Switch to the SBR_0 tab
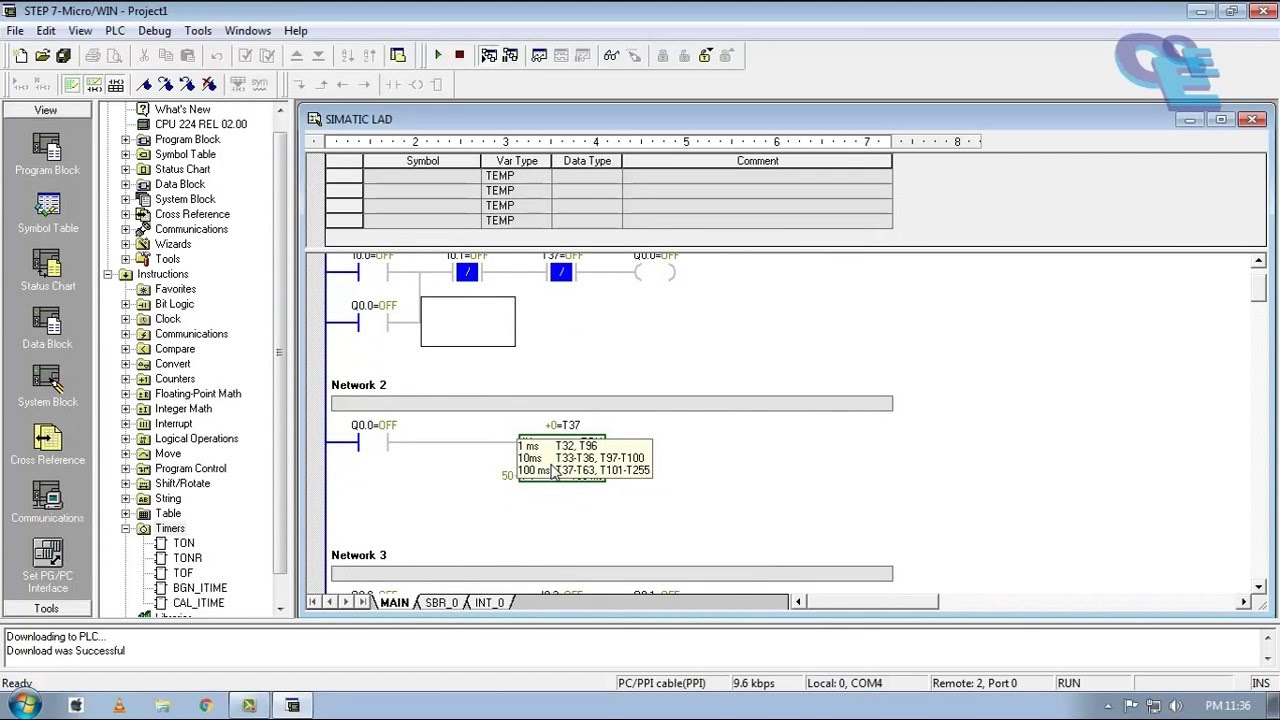The image size is (1280, 720). pos(441,602)
